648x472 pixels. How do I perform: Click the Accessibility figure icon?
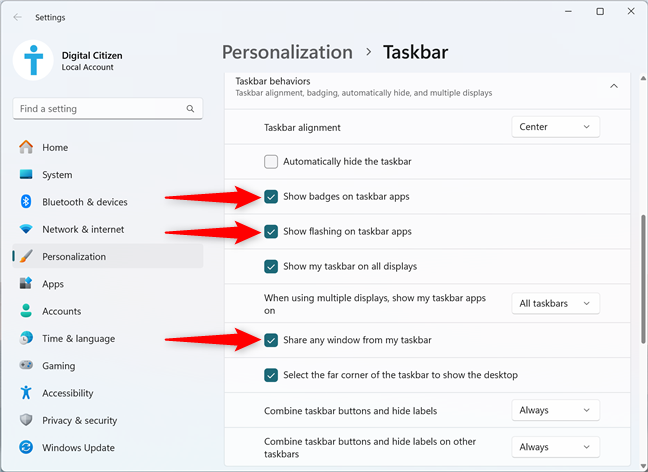pyautogui.click(x=26, y=393)
